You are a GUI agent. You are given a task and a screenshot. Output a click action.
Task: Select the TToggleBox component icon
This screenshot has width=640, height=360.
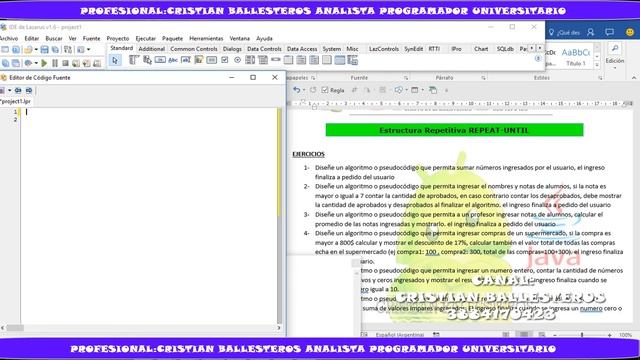click(x=211, y=60)
